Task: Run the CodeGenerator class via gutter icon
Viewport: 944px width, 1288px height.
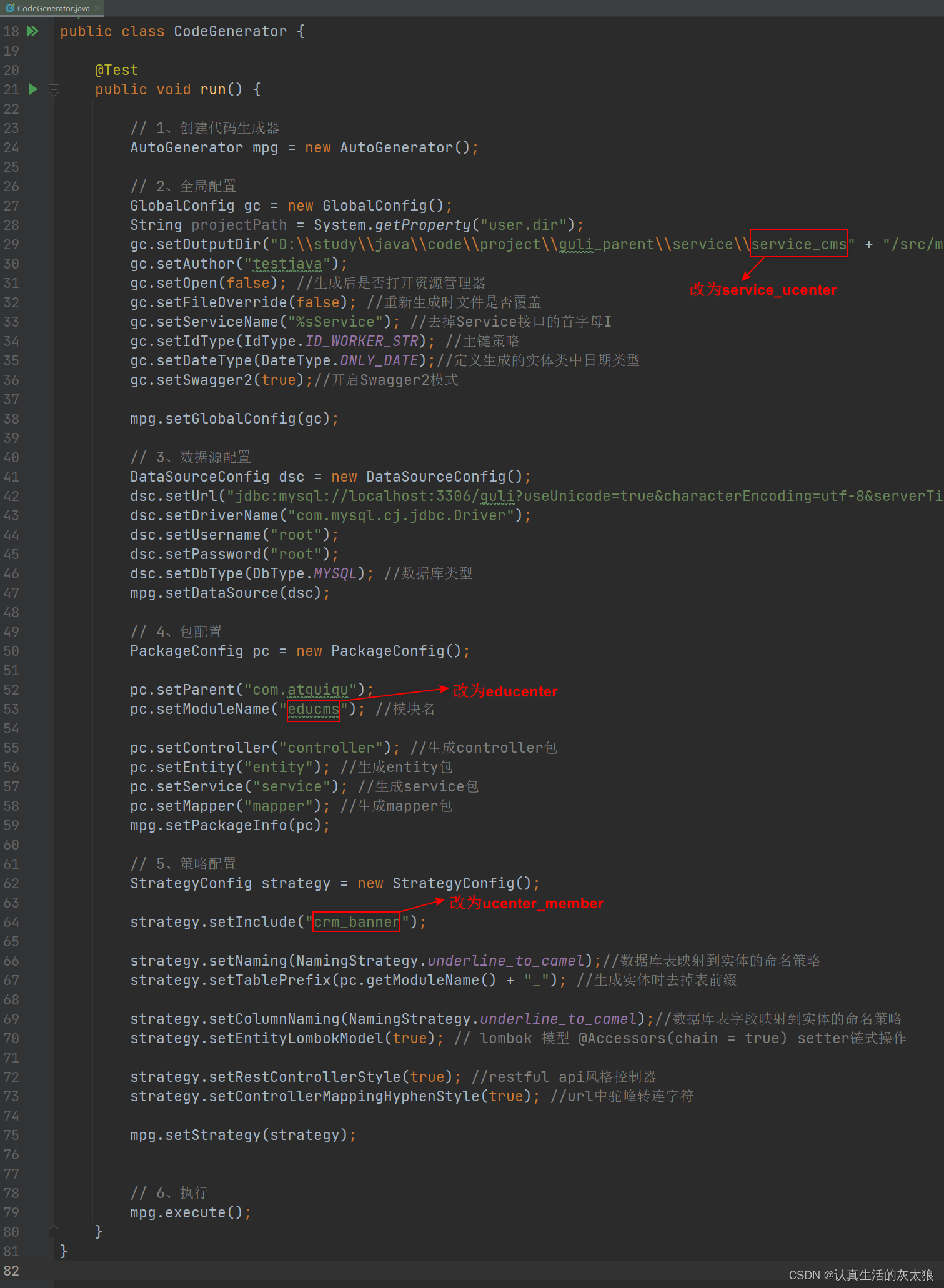Action: click(x=32, y=31)
